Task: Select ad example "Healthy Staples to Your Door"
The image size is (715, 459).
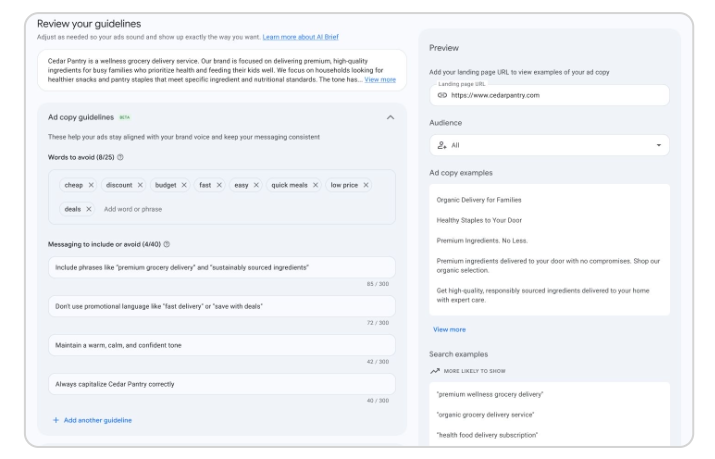Action: tap(479, 220)
